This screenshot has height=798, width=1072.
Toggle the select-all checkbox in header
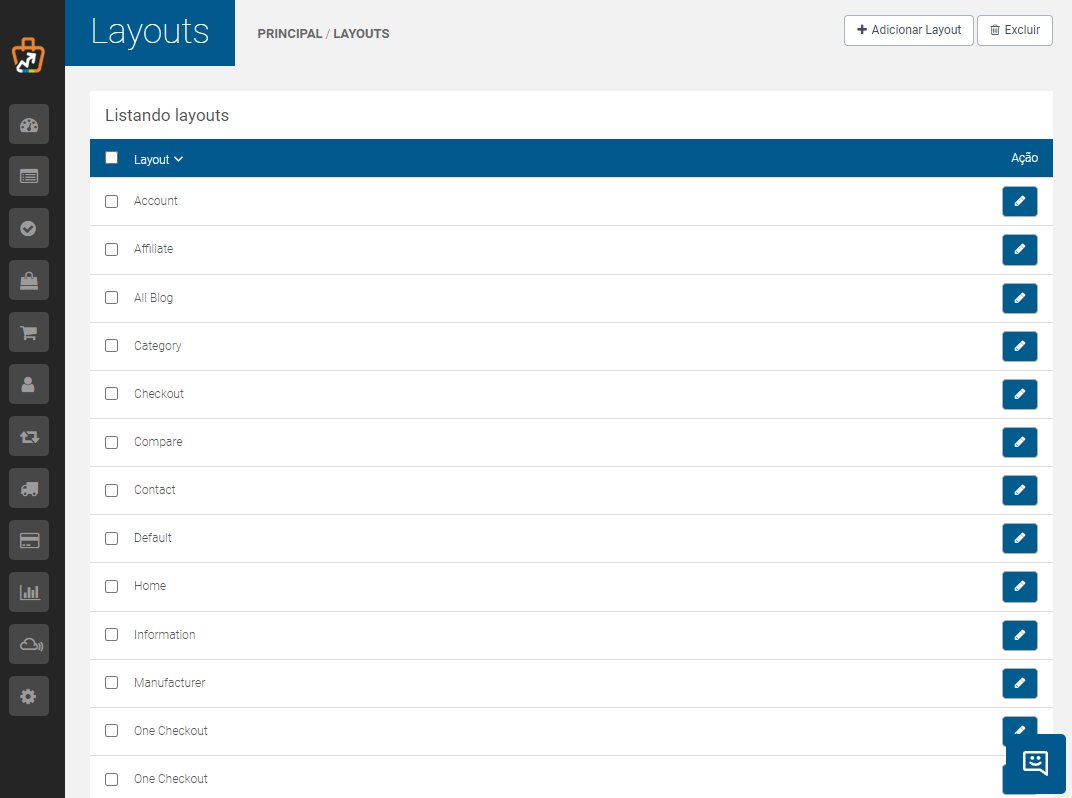(111, 158)
